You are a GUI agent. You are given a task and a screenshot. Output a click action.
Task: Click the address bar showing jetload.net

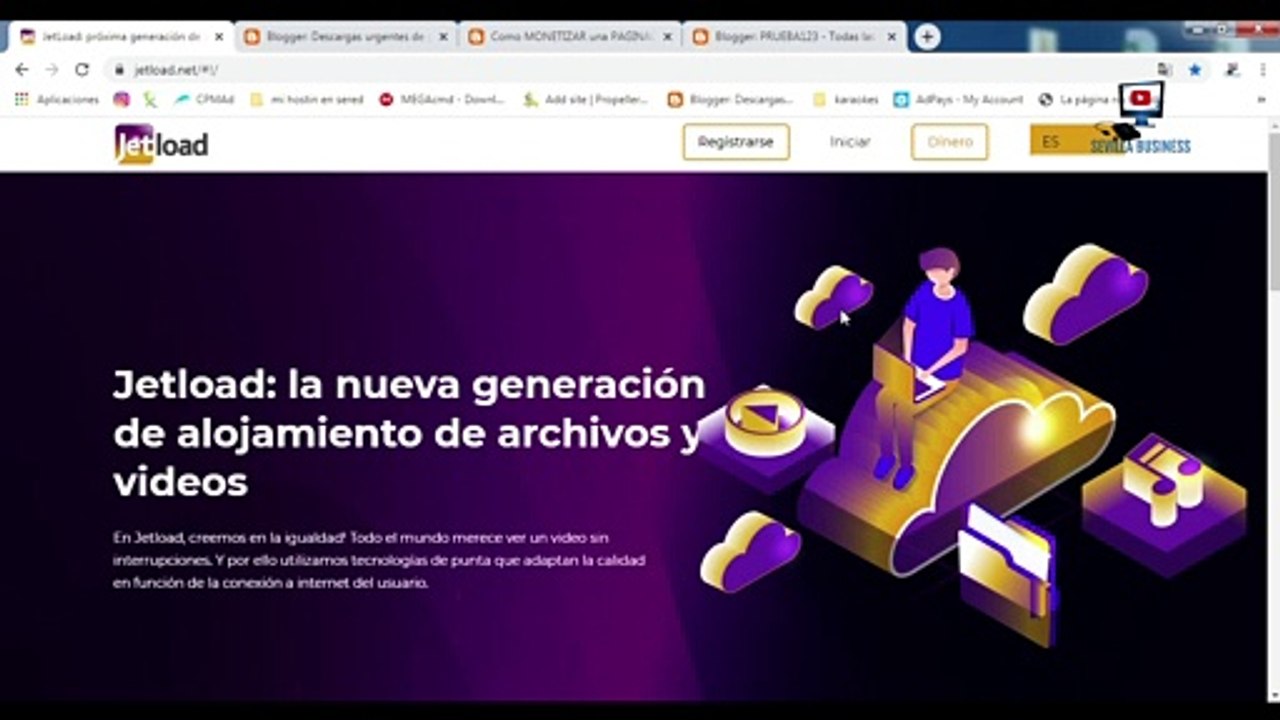click(x=630, y=70)
